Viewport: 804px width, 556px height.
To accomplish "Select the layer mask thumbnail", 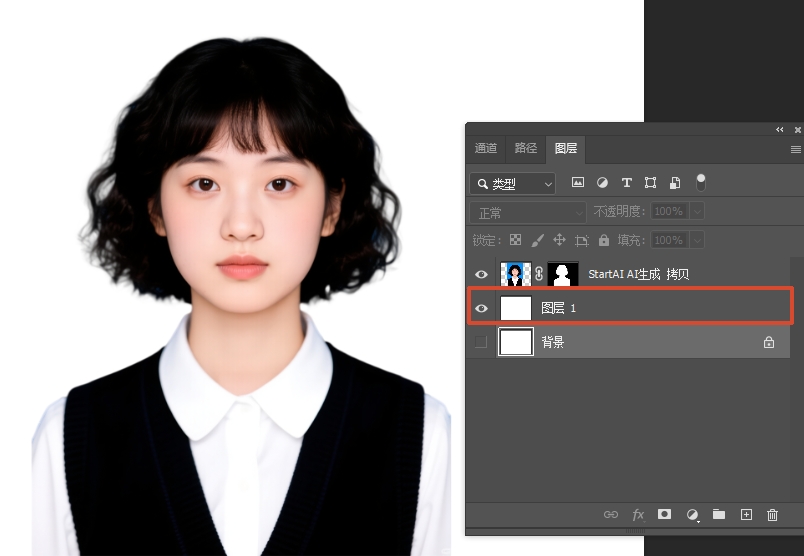I will [562, 274].
